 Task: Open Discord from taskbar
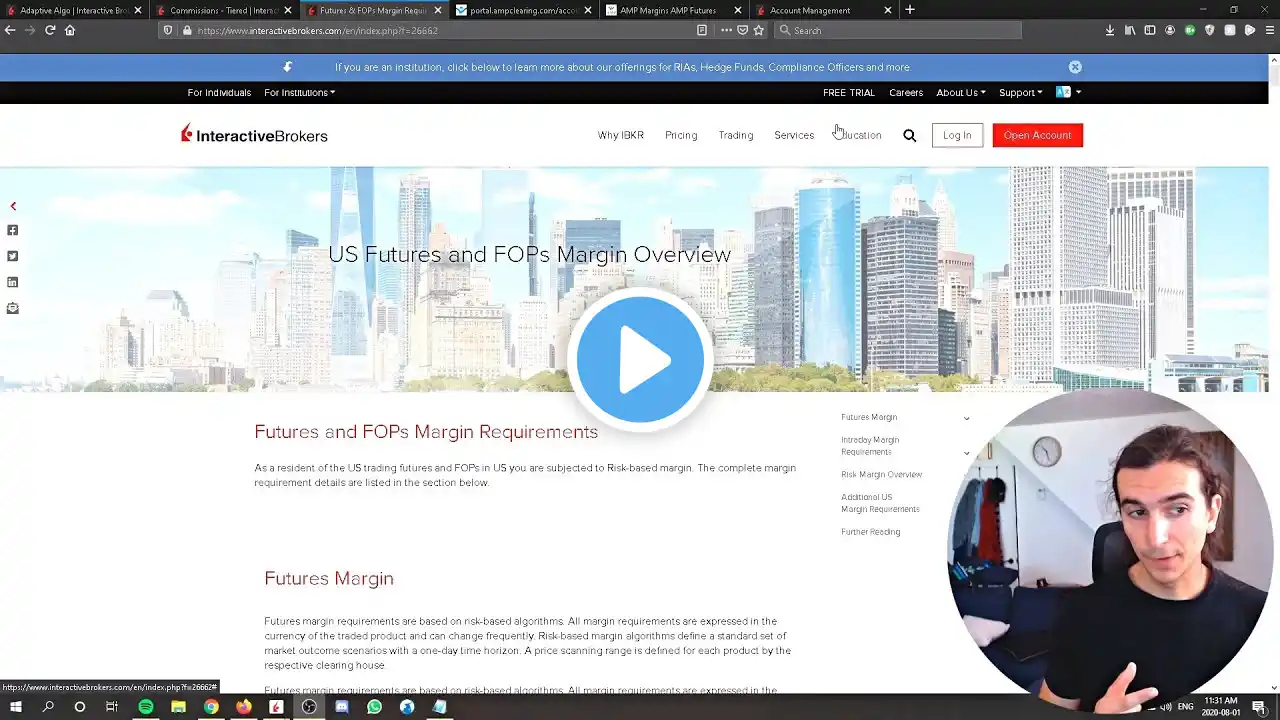pos(342,707)
